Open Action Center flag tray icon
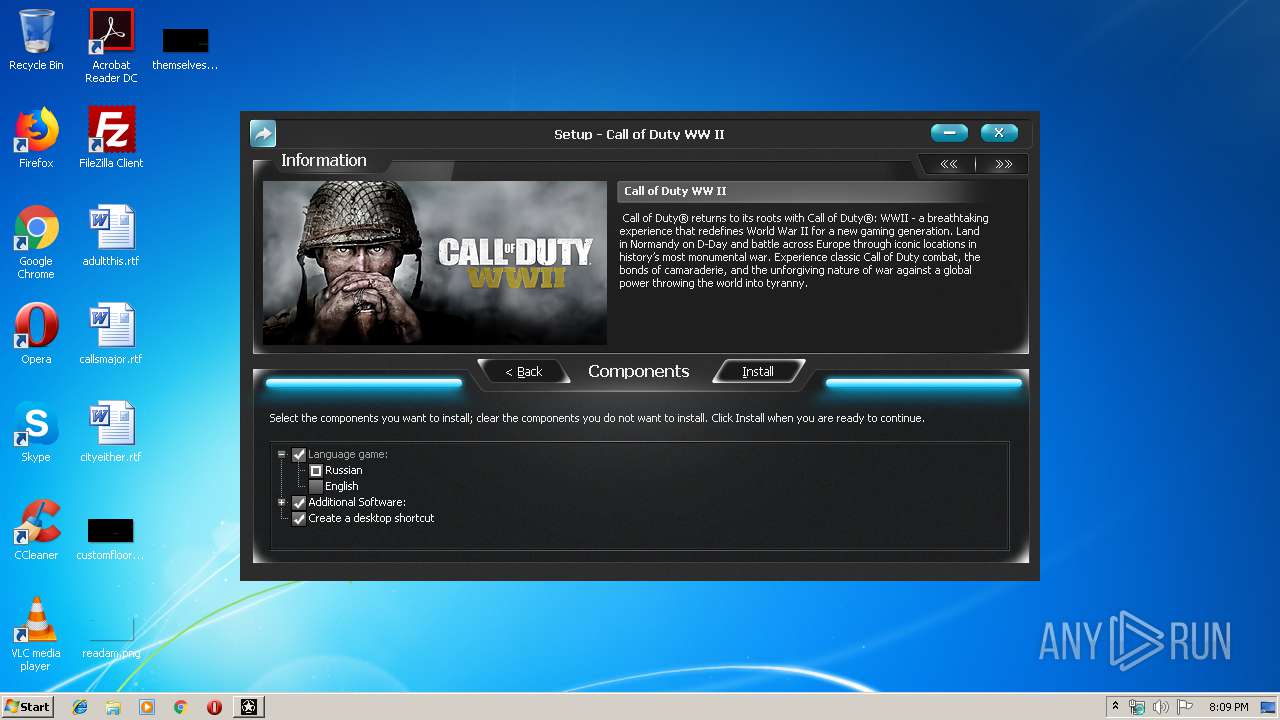This screenshot has width=1280, height=720. pyautogui.click(x=1185, y=707)
